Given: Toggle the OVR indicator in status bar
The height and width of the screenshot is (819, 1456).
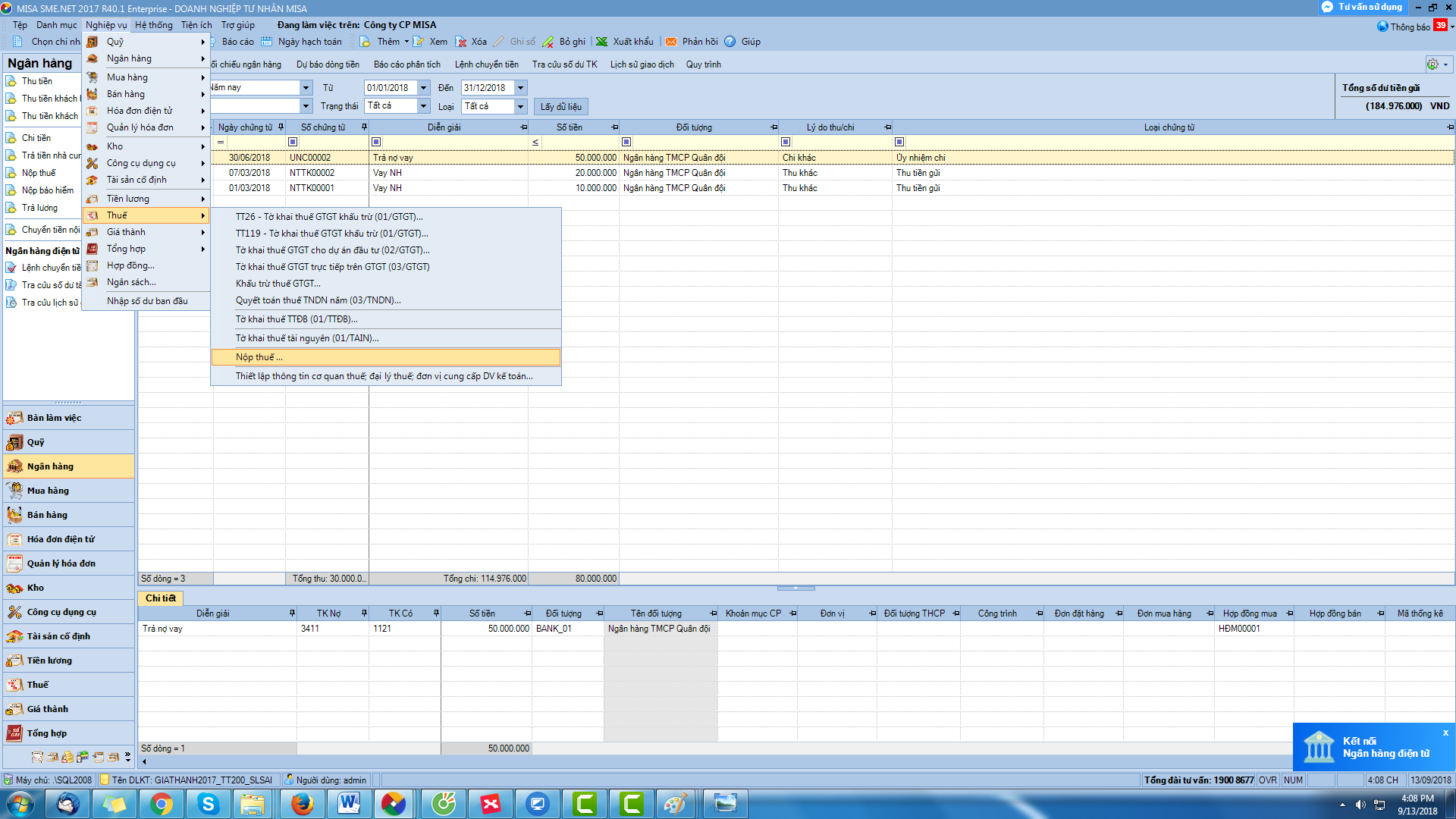Looking at the screenshot, I should 1268,780.
